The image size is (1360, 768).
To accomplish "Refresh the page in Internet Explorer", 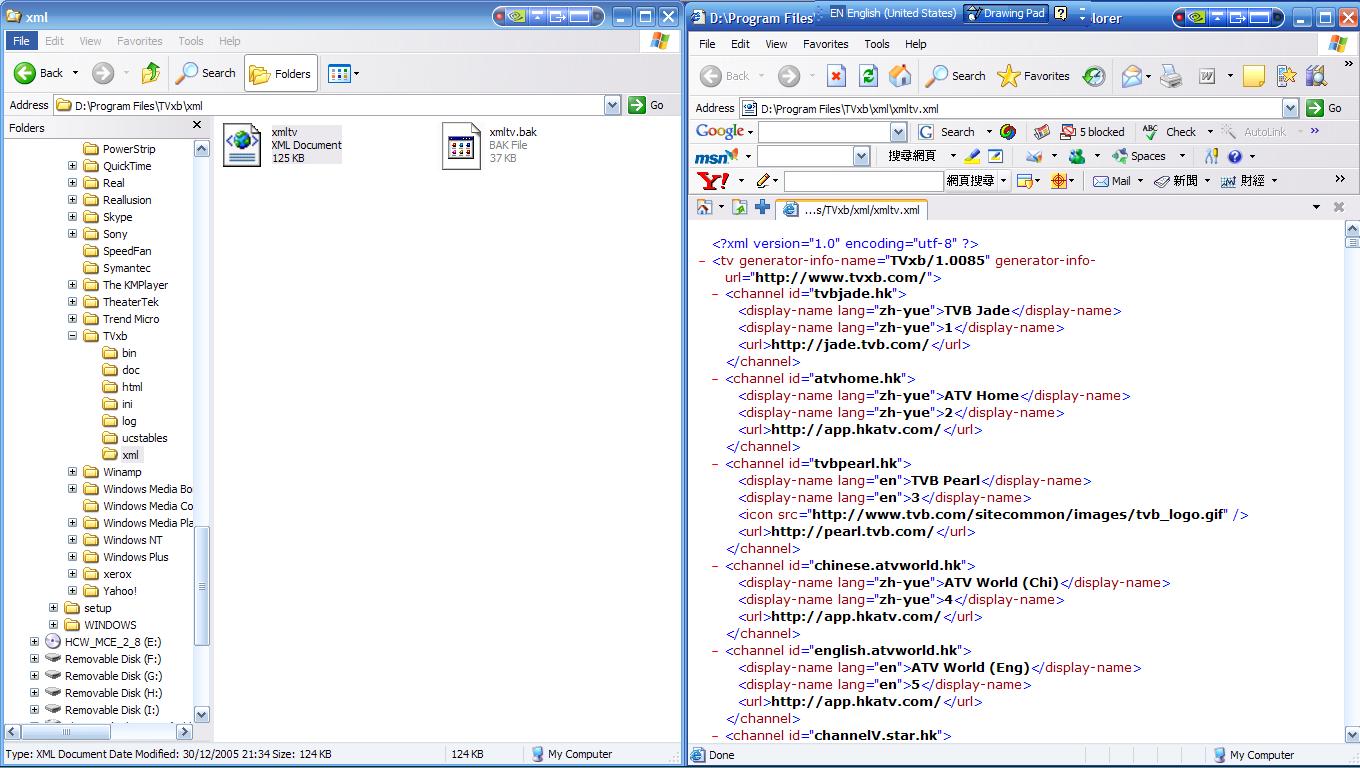I will 868,76.
